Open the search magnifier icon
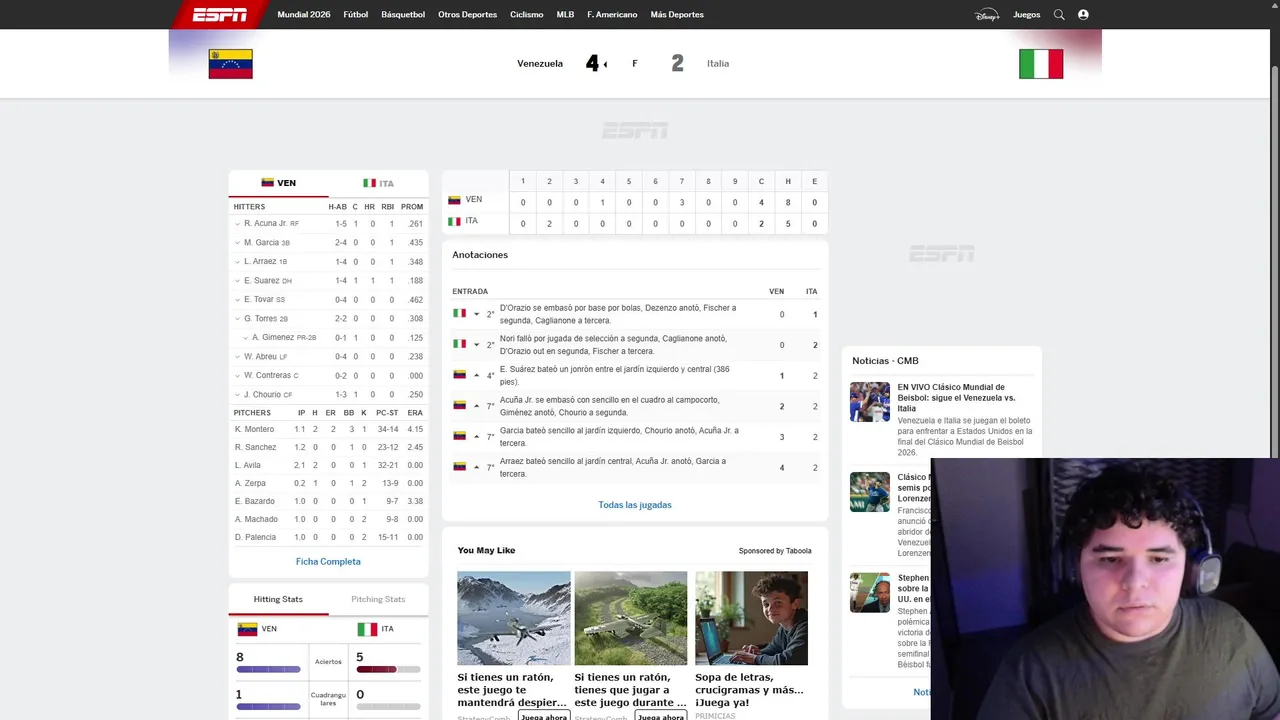Image resolution: width=1280 pixels, height=720 pixels. tap(1059, 15)
